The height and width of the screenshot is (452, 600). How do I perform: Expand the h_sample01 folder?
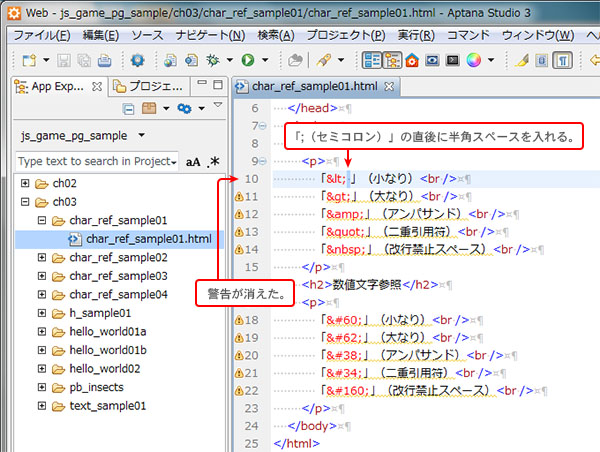pyautogui.click(x=42, y=313)
